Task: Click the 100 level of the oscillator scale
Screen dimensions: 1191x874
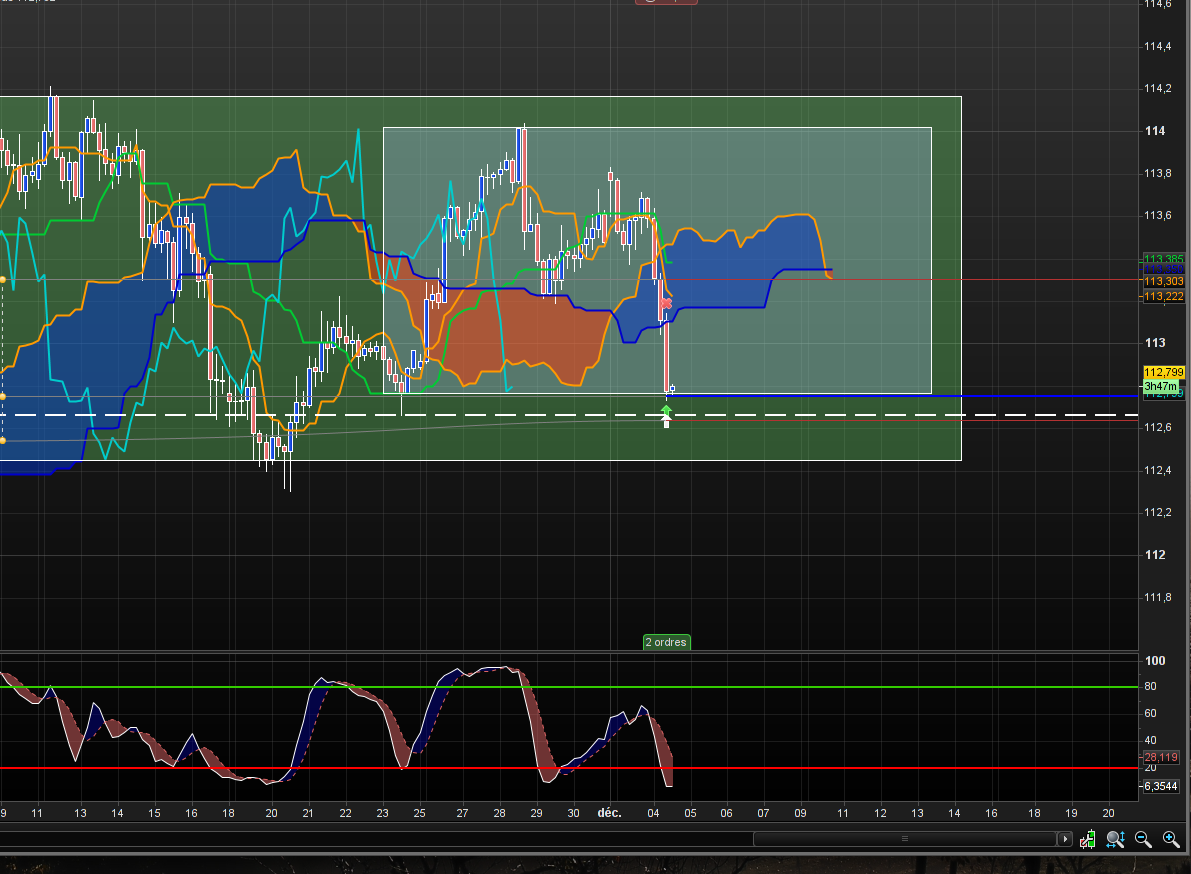Action: coord(1155,661)
